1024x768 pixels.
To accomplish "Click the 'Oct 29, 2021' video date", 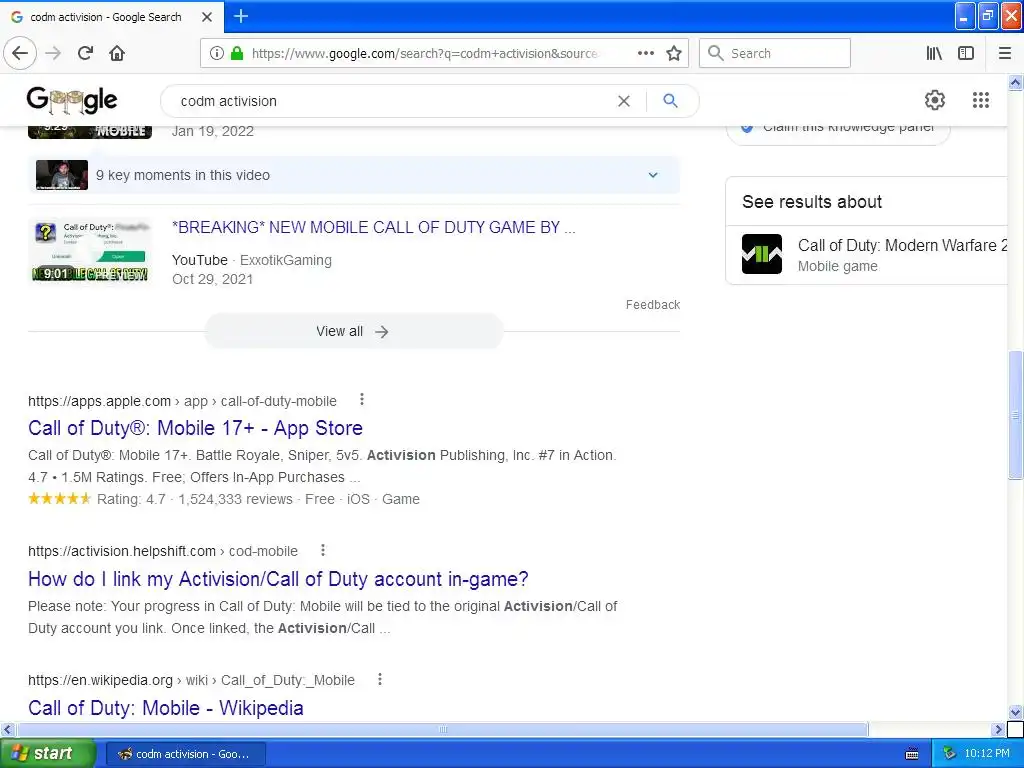I will 212,279.
